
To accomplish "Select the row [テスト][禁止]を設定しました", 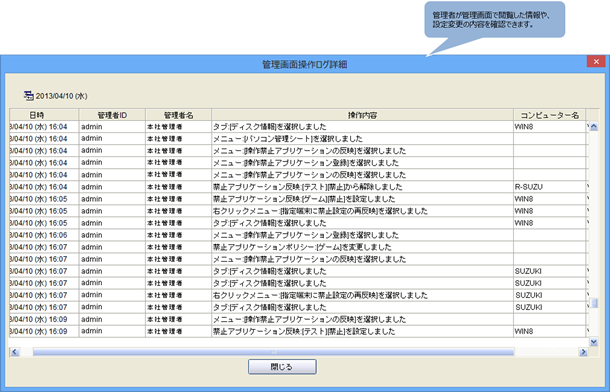I will (299, 331).
